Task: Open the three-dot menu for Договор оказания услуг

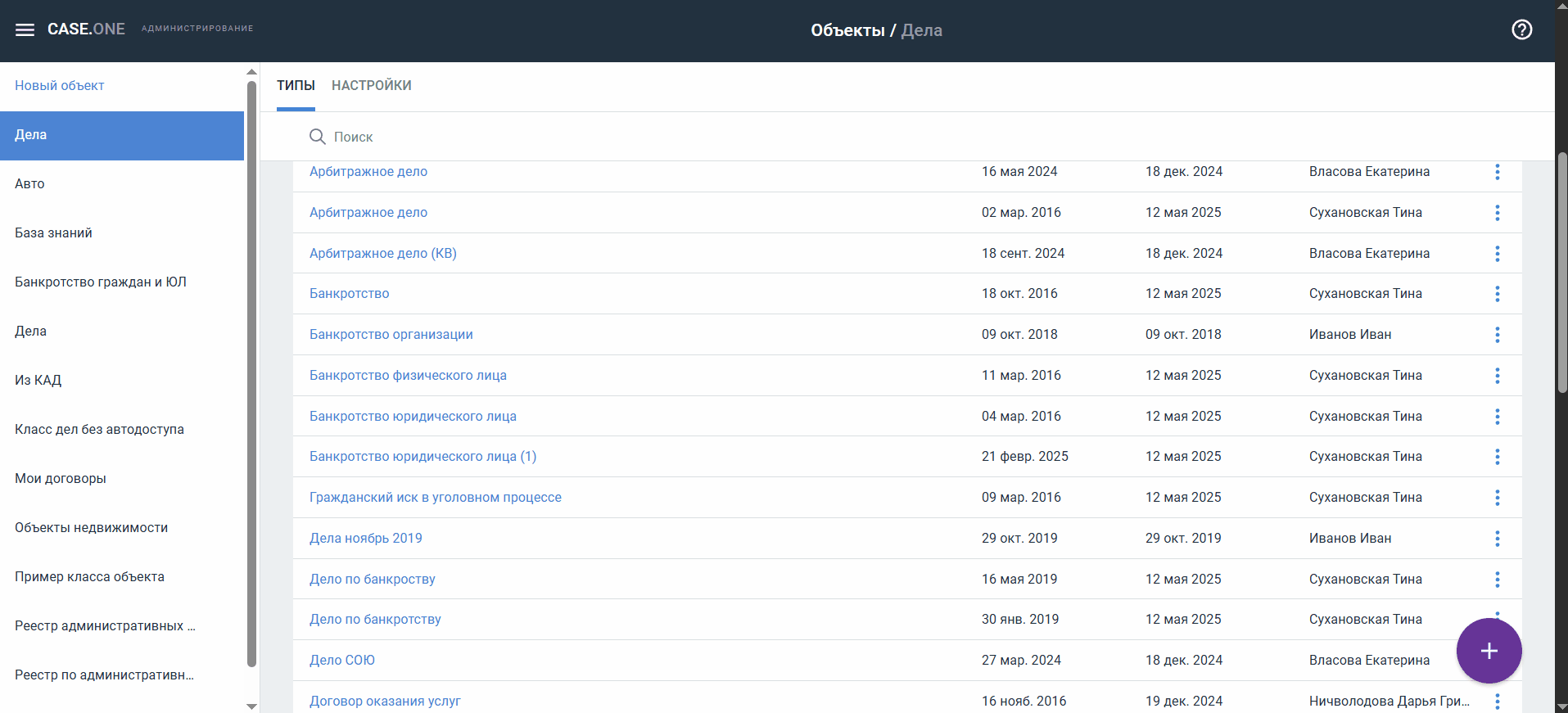Action: point(1497,702)
